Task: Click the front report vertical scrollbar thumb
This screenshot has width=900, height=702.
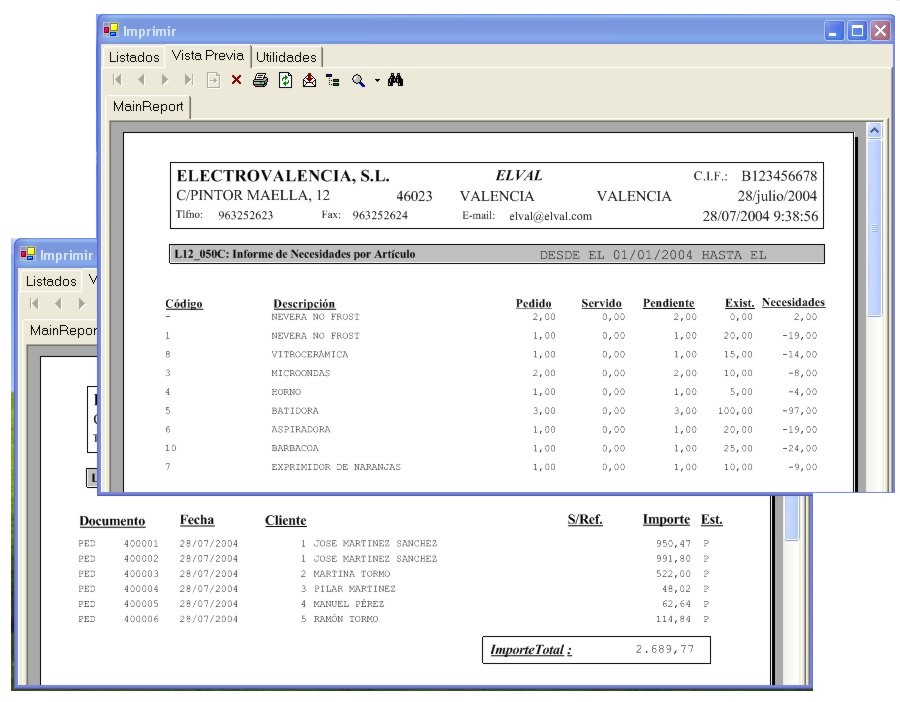Action: coord(874,227)
